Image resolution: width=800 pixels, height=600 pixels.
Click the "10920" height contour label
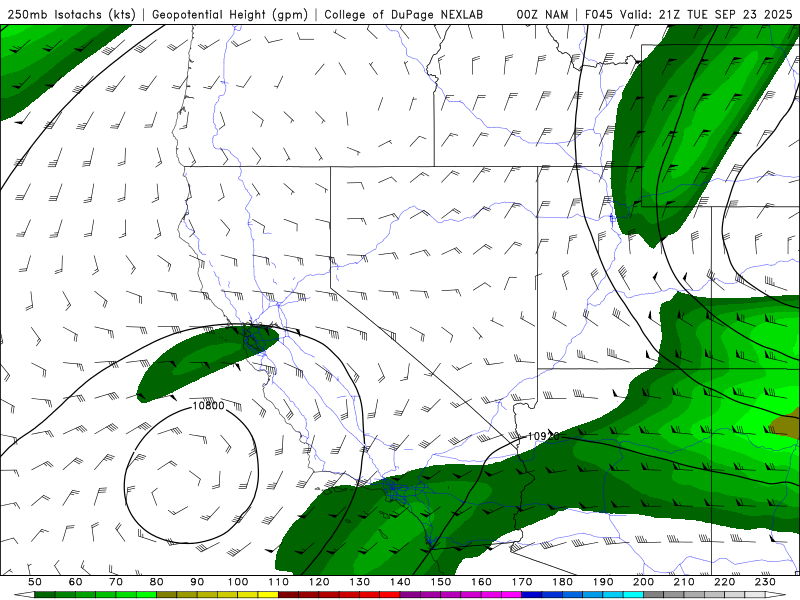tap(543, 436)
